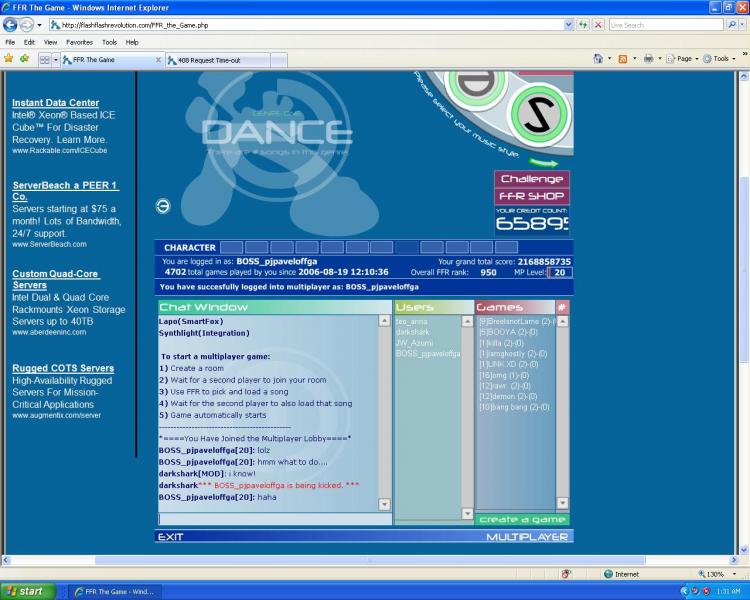Expand hidden system tray icons arrow
This screenshot has width=750, height=600.
684,592
